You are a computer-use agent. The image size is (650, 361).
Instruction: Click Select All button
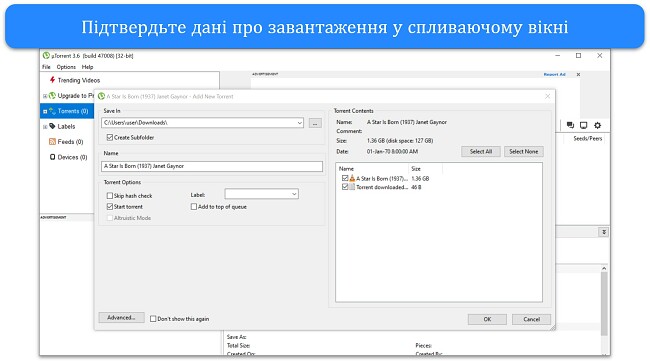click(481, 152)
